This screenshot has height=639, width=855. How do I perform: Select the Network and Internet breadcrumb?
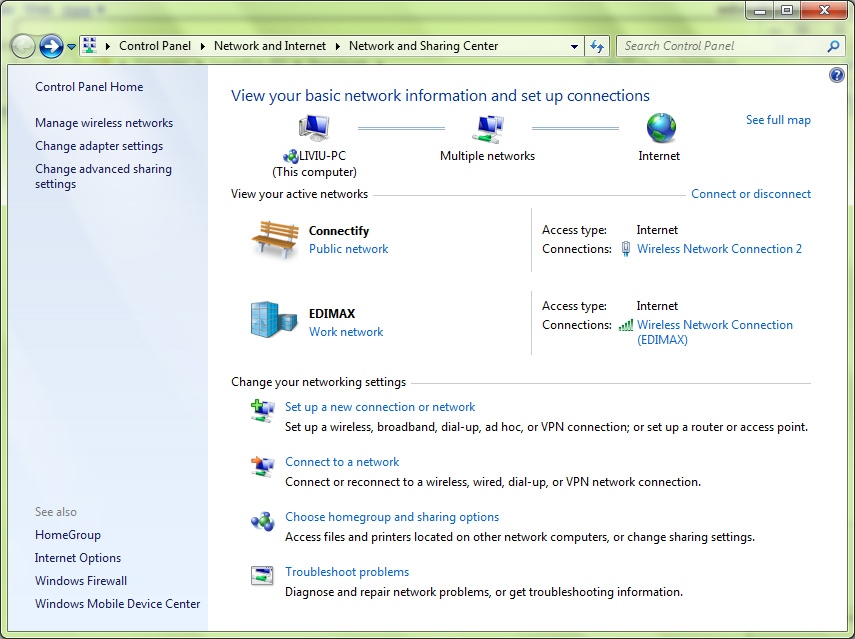coord(270,46)
